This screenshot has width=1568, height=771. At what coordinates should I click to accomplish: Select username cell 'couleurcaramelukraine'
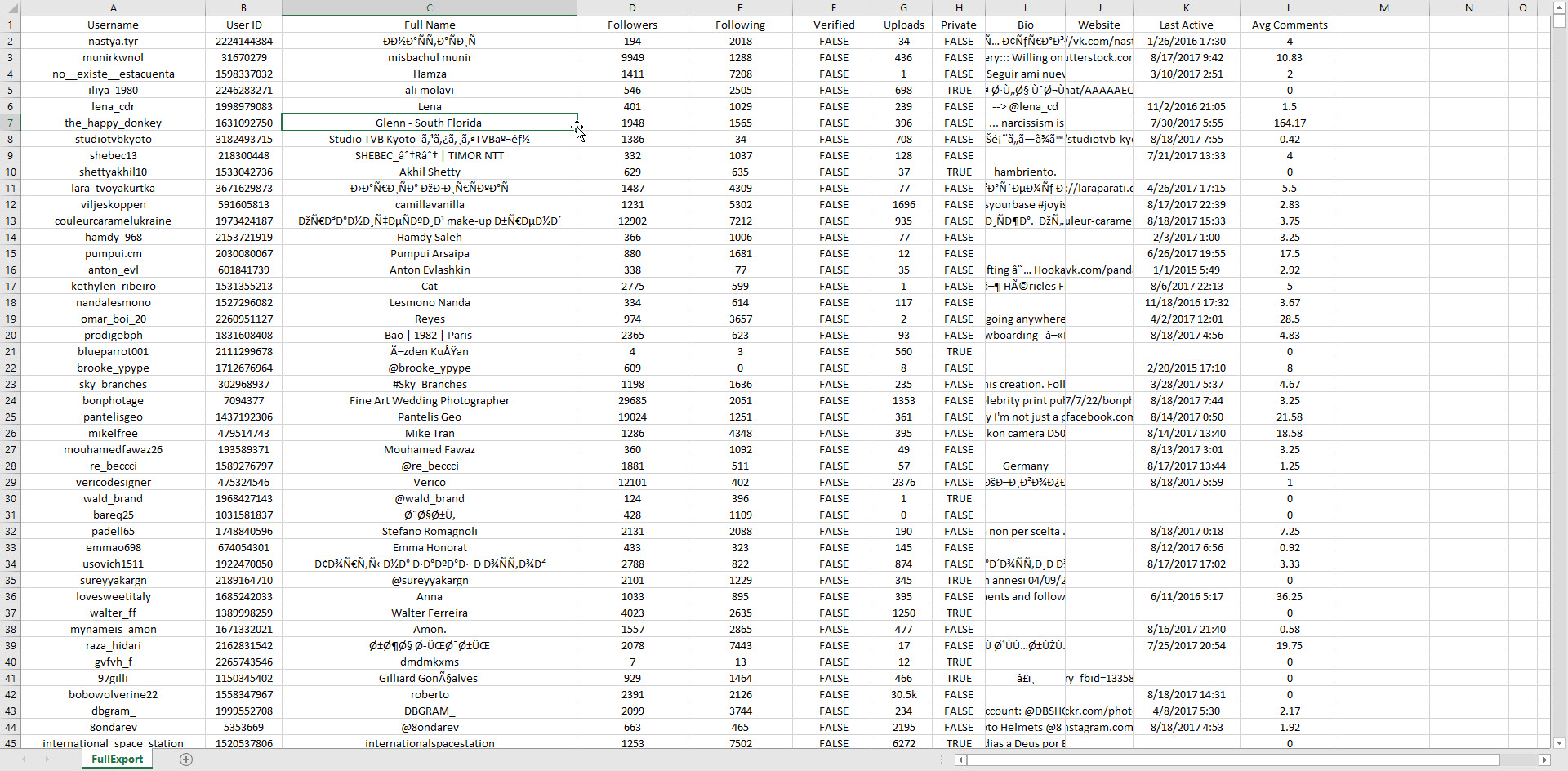(x=113, y=221)
